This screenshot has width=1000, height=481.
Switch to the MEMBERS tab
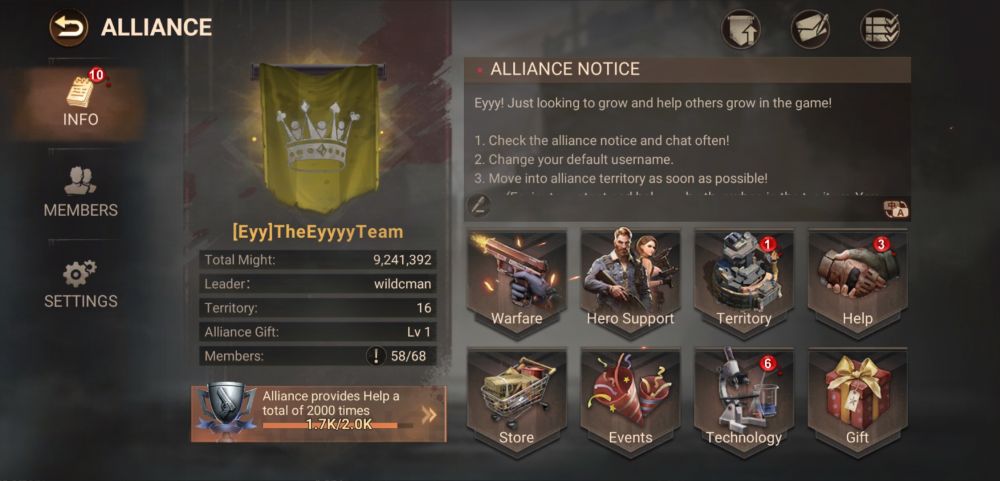pyautogui.click(x=80, y=193)
